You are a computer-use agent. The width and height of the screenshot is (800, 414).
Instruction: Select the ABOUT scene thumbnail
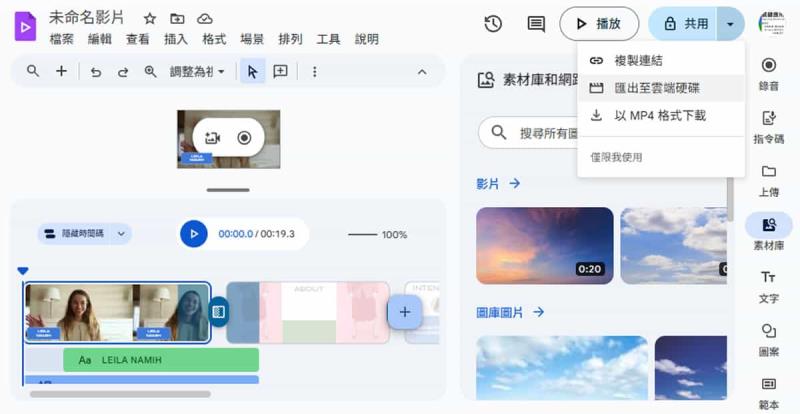pos(309,312)
